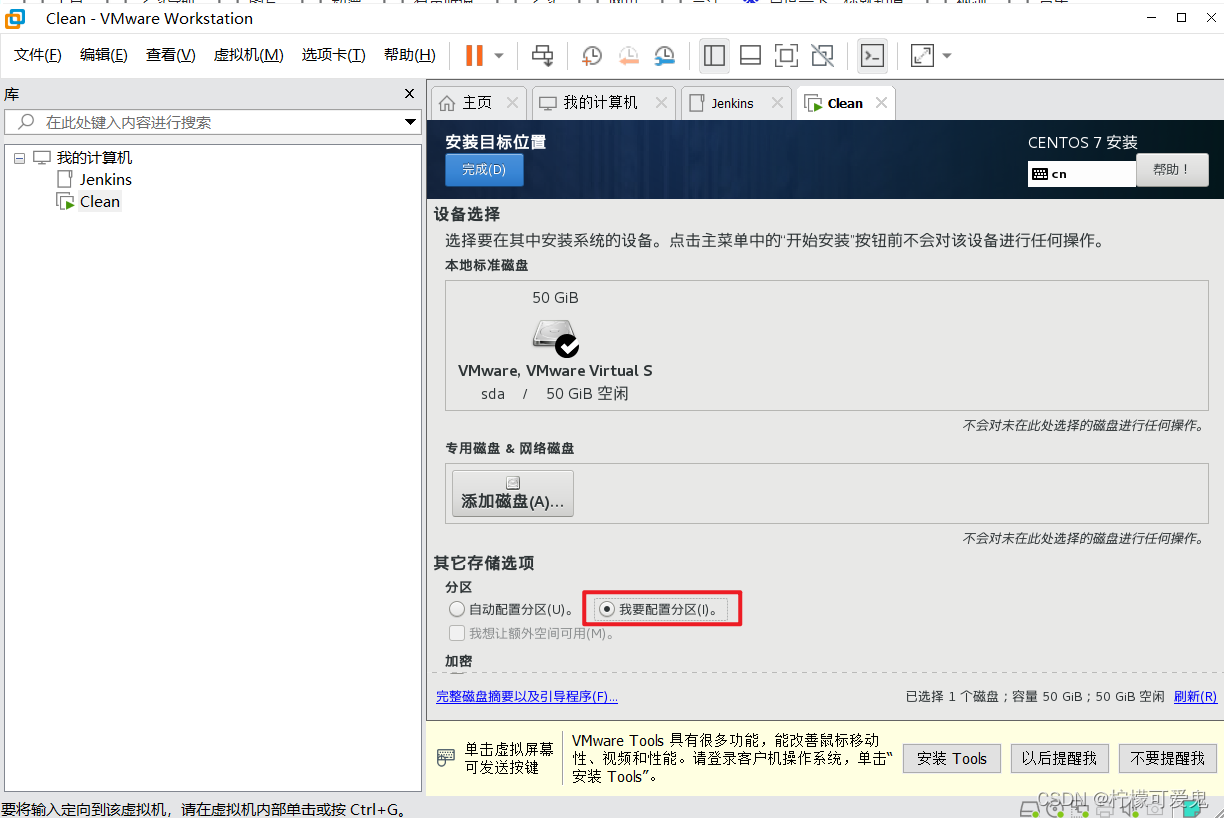Open 完整磁盘摘要以及引导程序(F) link
The width and height of the screenshot is (1224, 818).
coord(527,697)
